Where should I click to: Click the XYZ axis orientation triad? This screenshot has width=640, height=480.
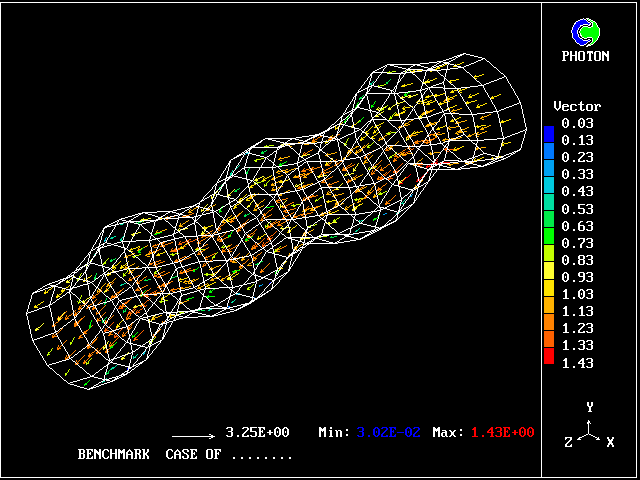(x=590, y=428)
